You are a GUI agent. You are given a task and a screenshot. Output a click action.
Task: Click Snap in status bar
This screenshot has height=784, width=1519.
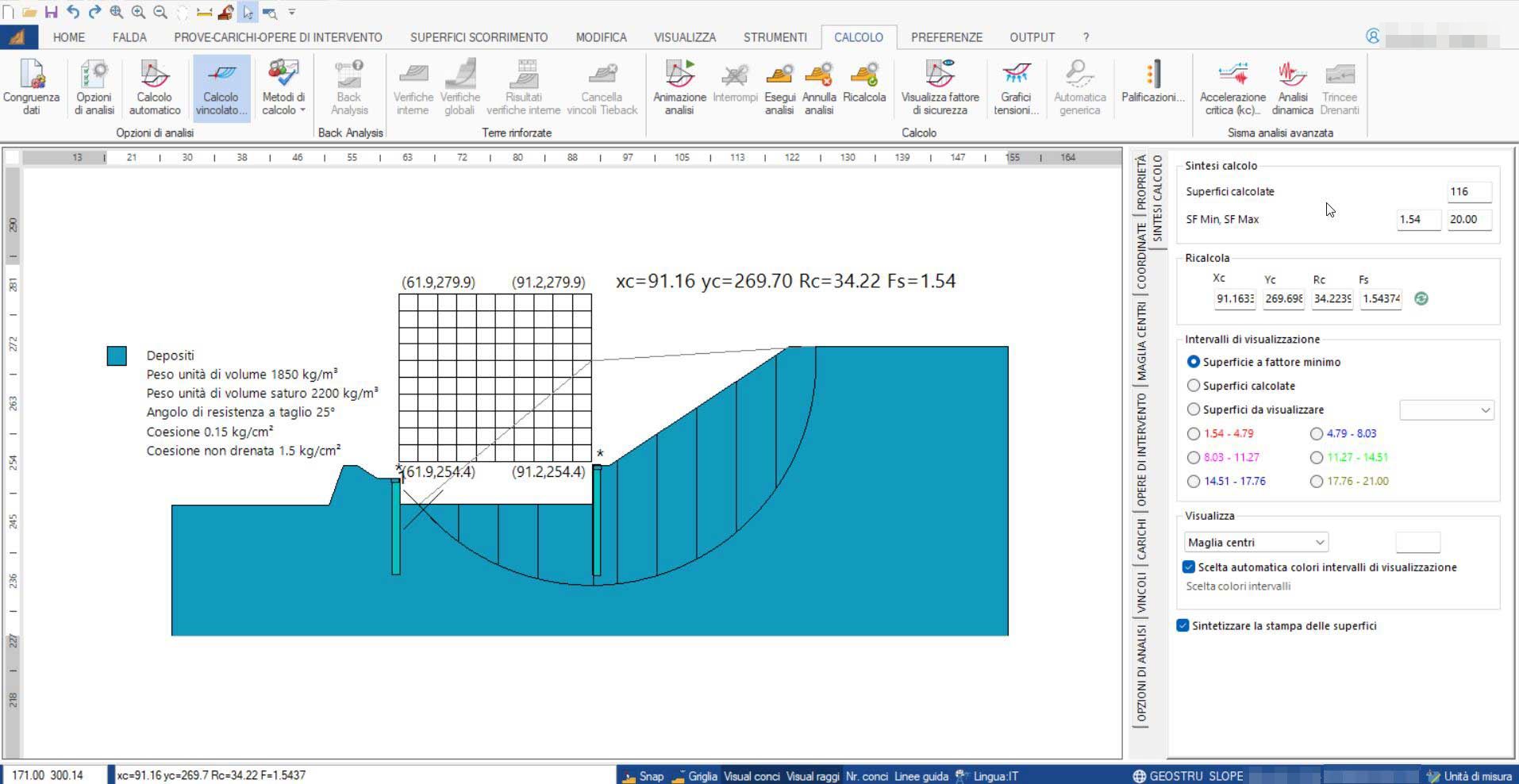(644, 776)
